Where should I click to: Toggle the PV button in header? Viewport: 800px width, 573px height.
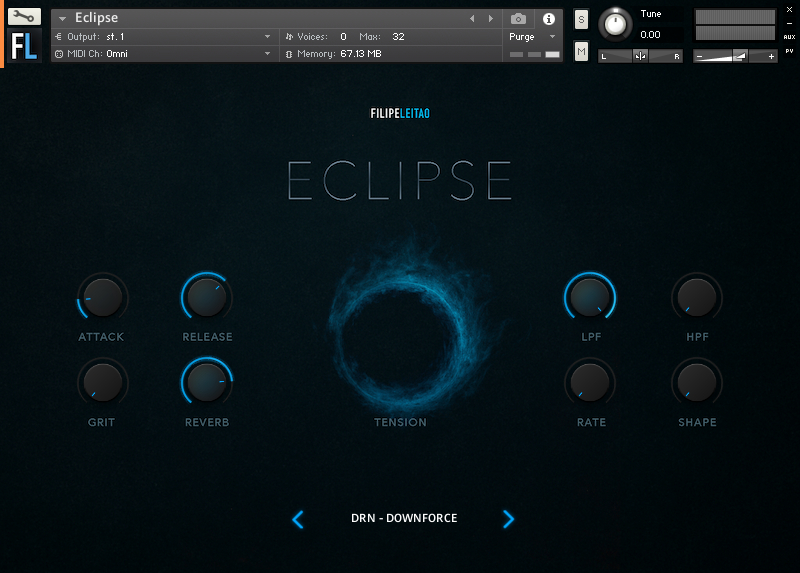click(789, 51)
